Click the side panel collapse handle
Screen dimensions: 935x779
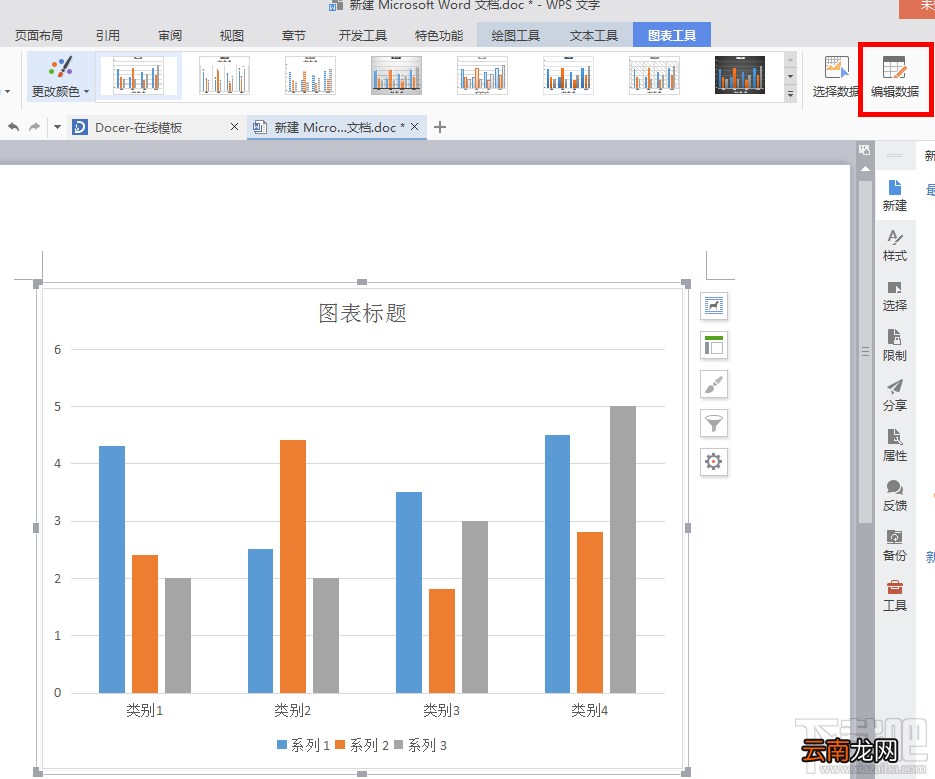(x=894, y=156)
